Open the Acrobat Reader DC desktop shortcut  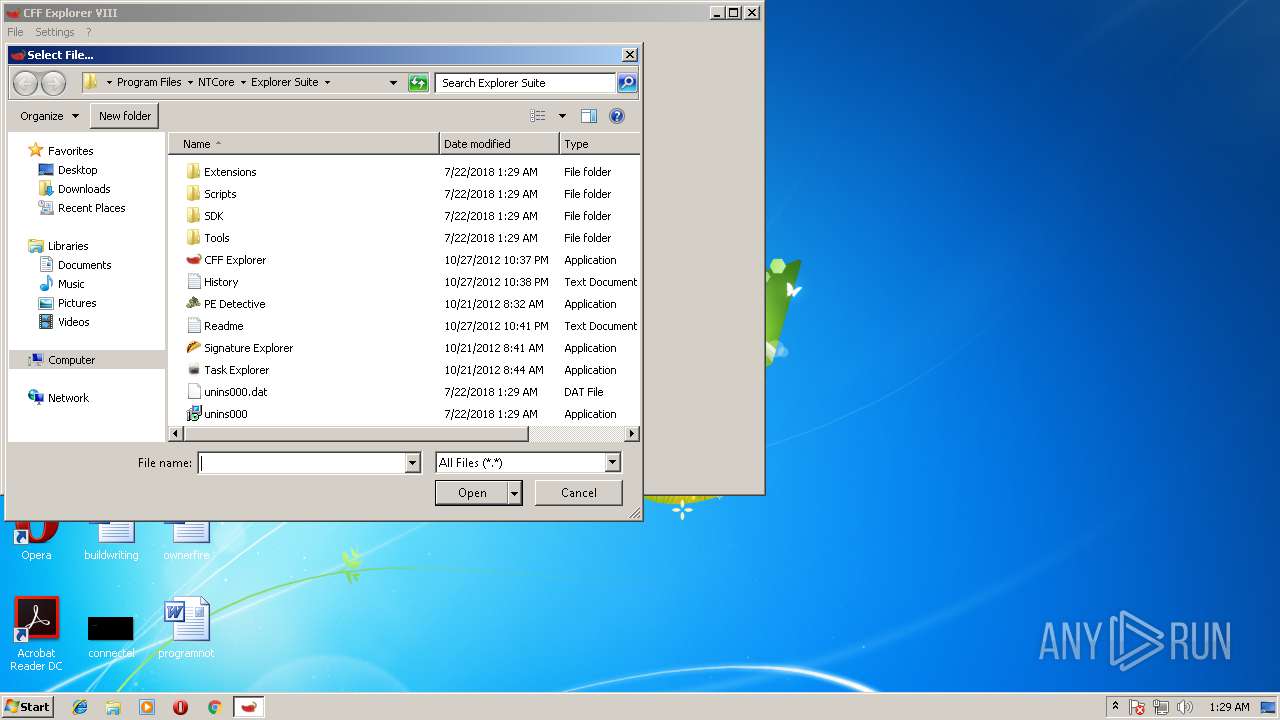click(x=37, y=634)
